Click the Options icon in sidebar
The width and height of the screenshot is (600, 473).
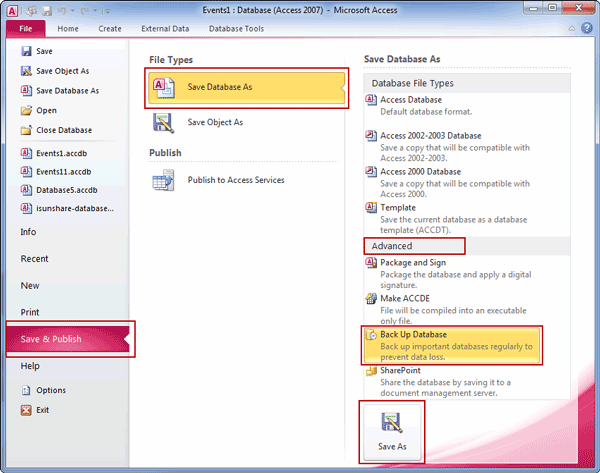click(26, 390)
